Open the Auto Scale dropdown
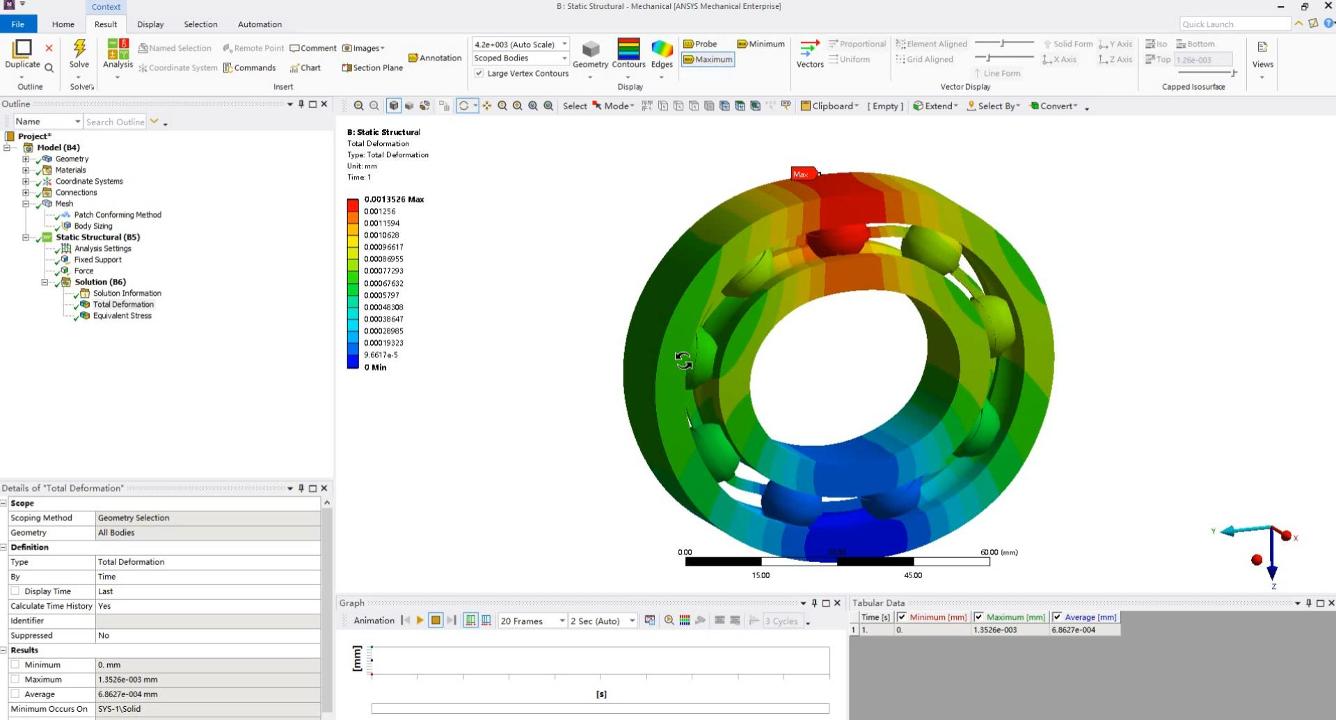 564,44
